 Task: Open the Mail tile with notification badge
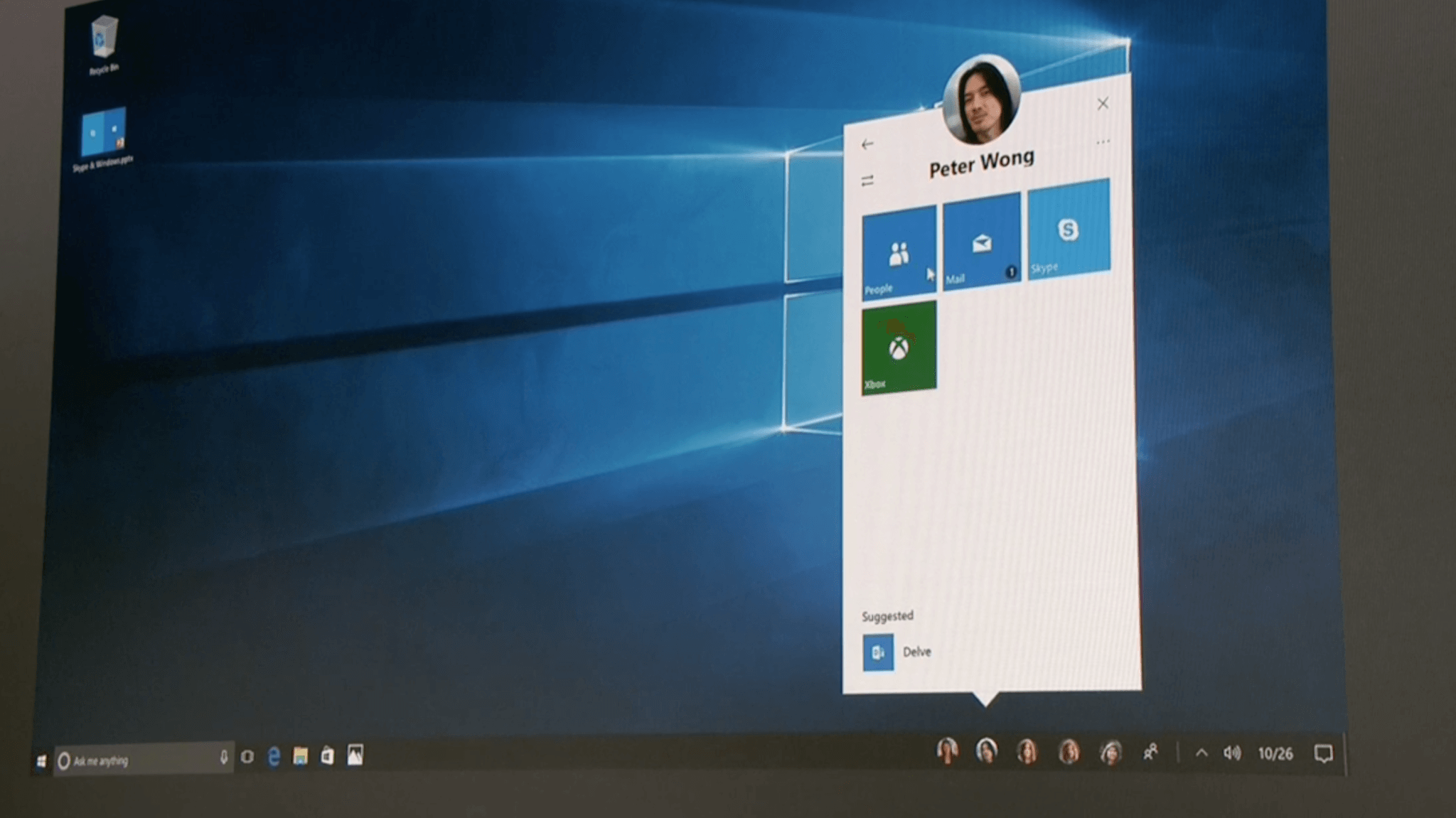click(x=982, y=242)
